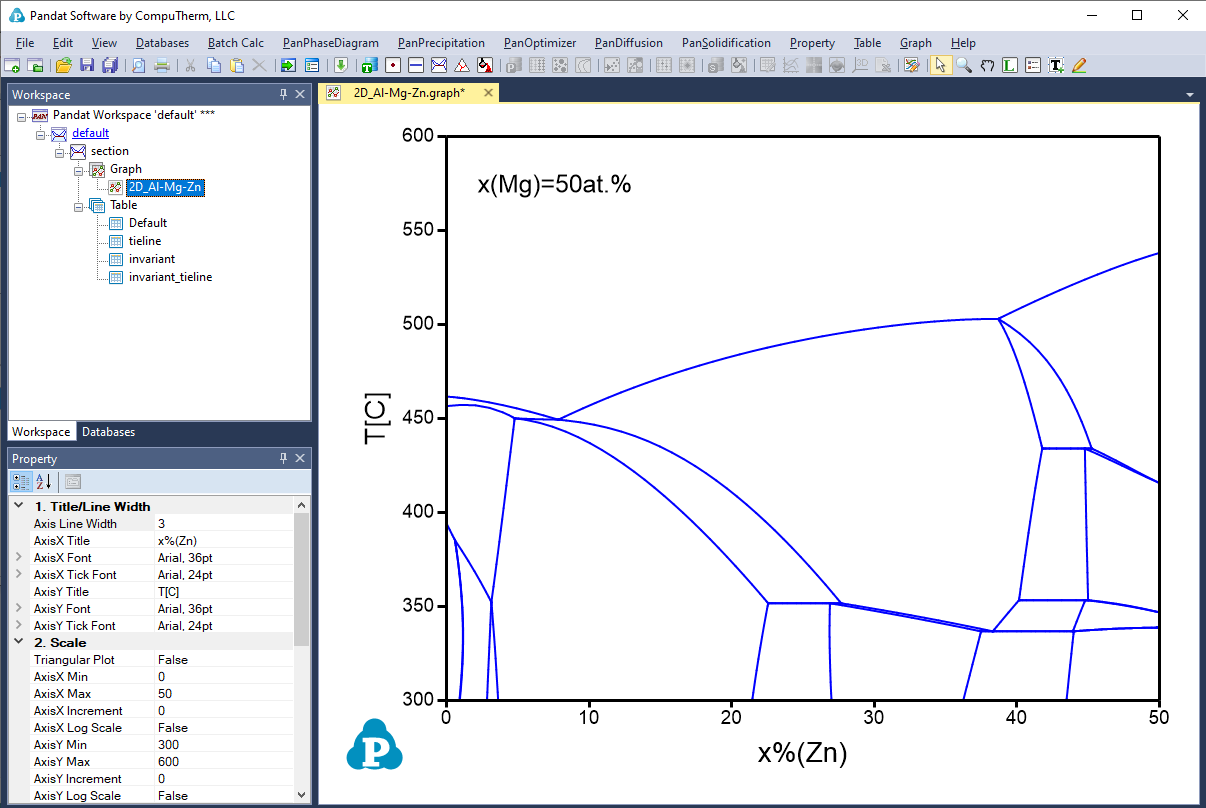Open the PanPhaseDiagram menu
Screen dimensions: 1206x808
330,43
